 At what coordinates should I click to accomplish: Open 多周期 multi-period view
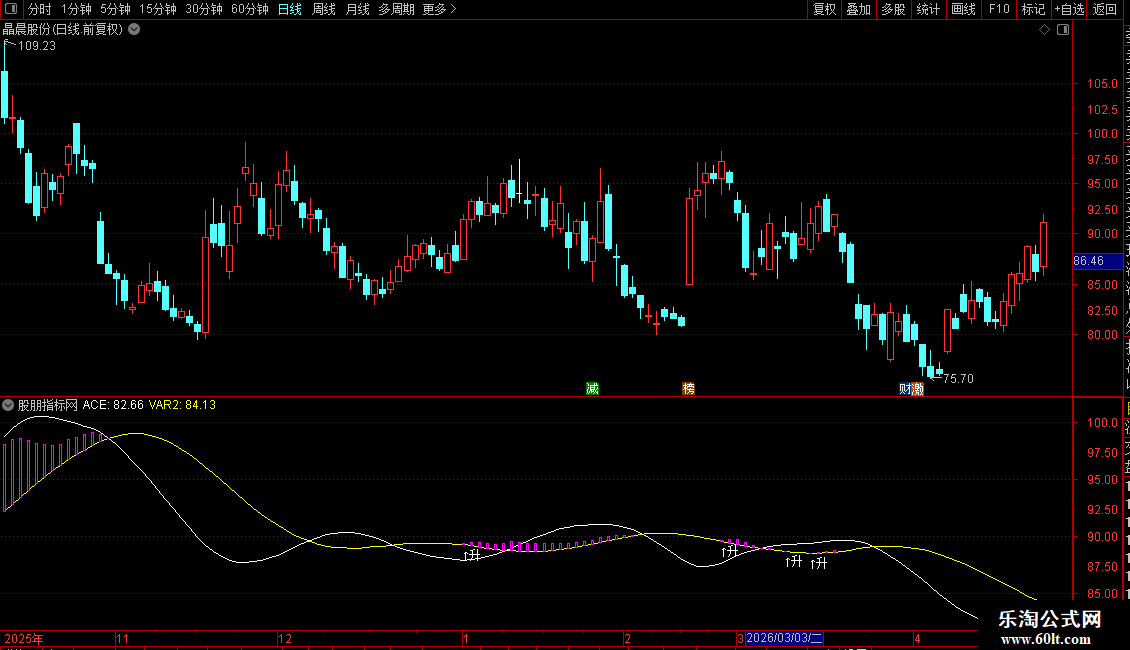coord(396,9)
